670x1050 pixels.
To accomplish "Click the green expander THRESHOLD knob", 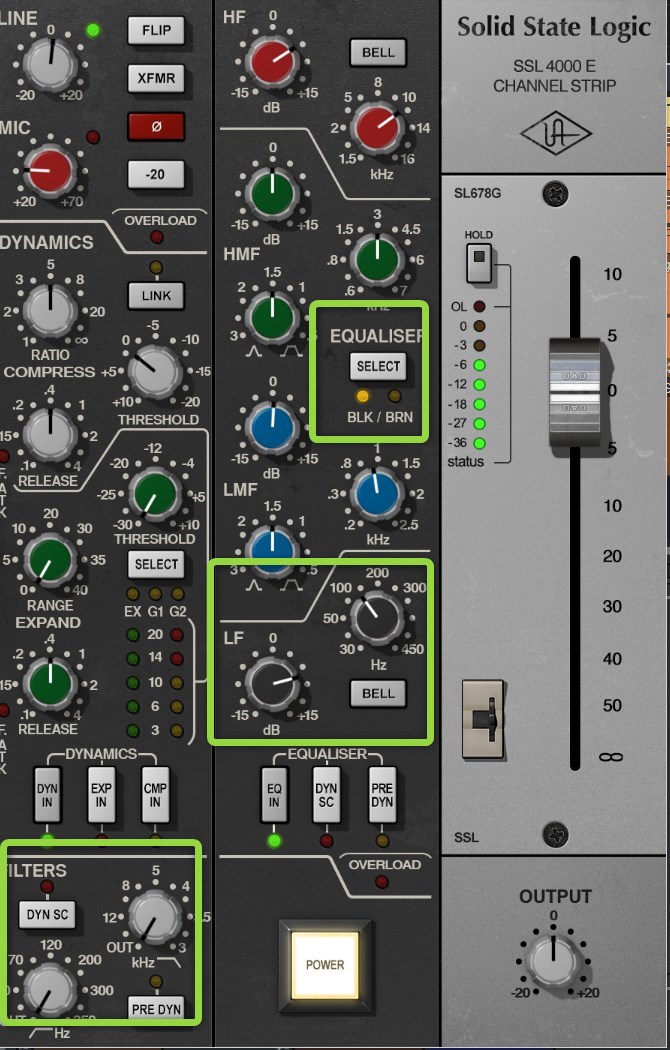I will point(155,494).
